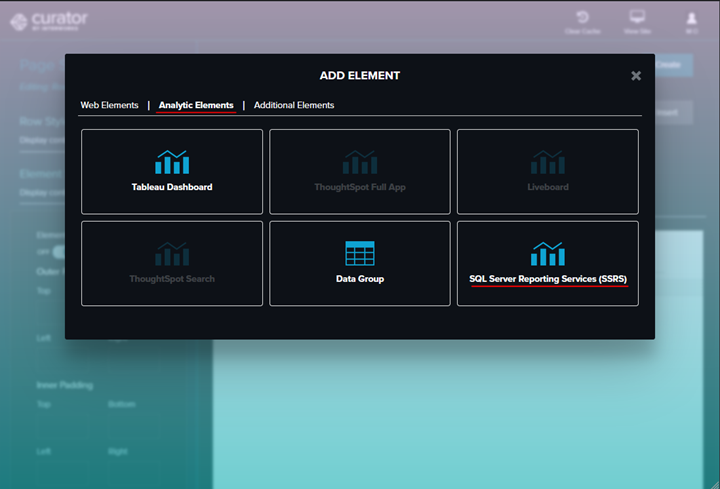Screen dimensions: 720x489
Task: Click the ThoughtSpot Full App chart icon
Action: (x=360, y=162)
